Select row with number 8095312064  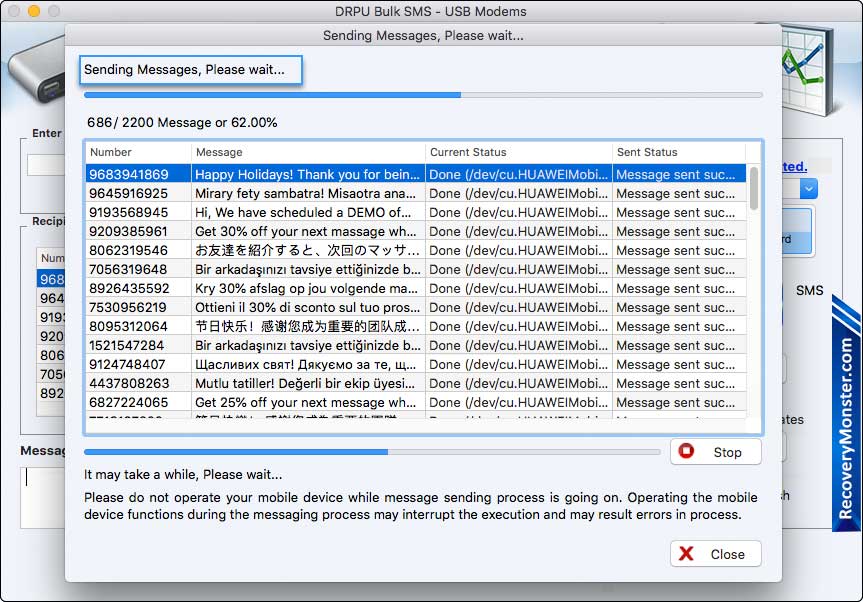tap(416, 326)
